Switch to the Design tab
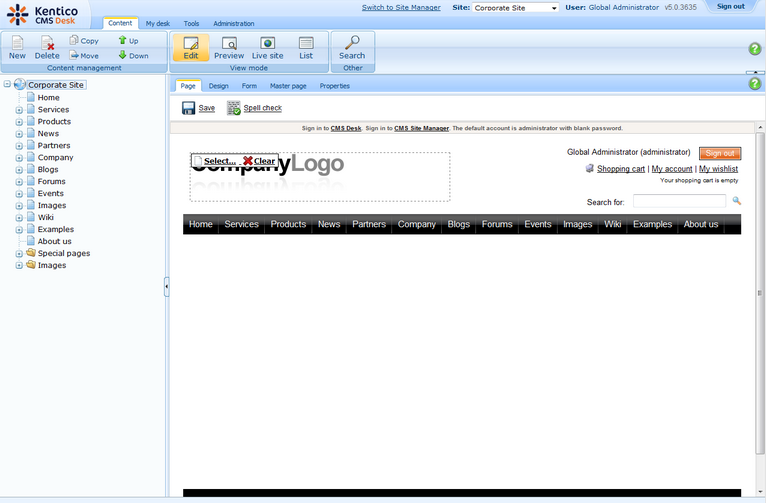 pyautogui.click(x=218, y=86)
